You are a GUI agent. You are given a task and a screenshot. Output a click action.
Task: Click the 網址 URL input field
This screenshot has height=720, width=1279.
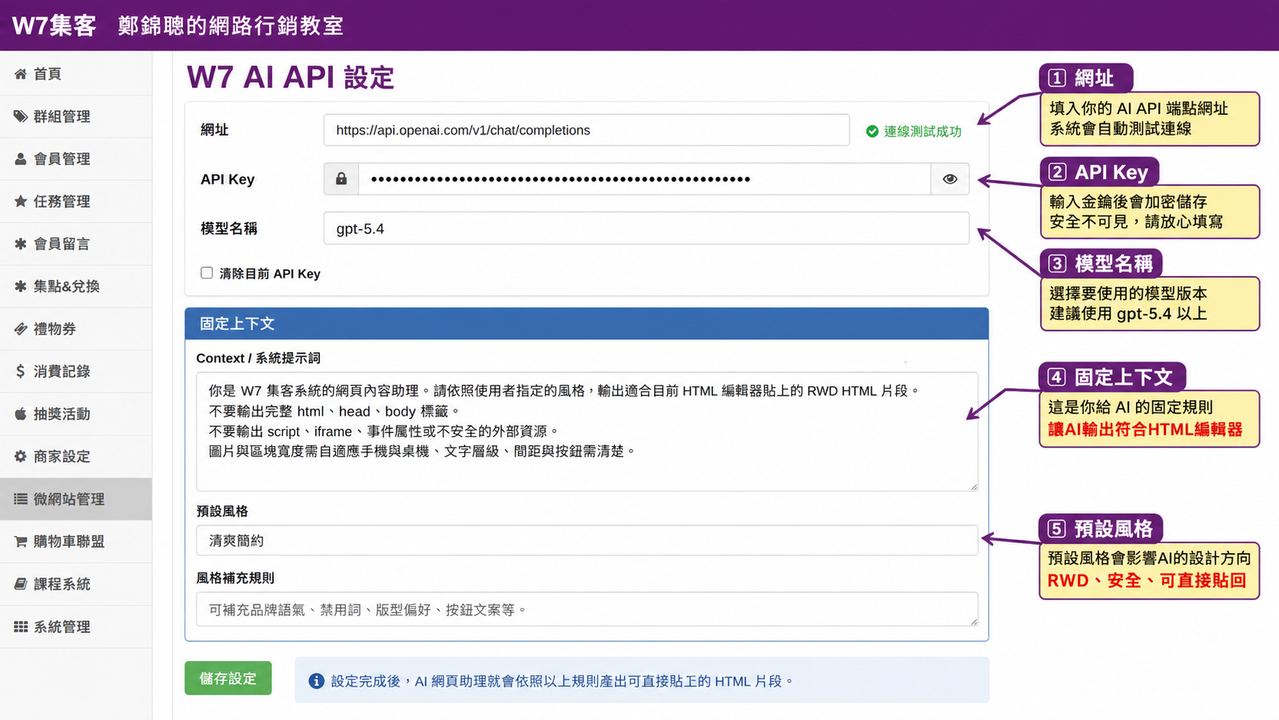(x=586, y=130)
